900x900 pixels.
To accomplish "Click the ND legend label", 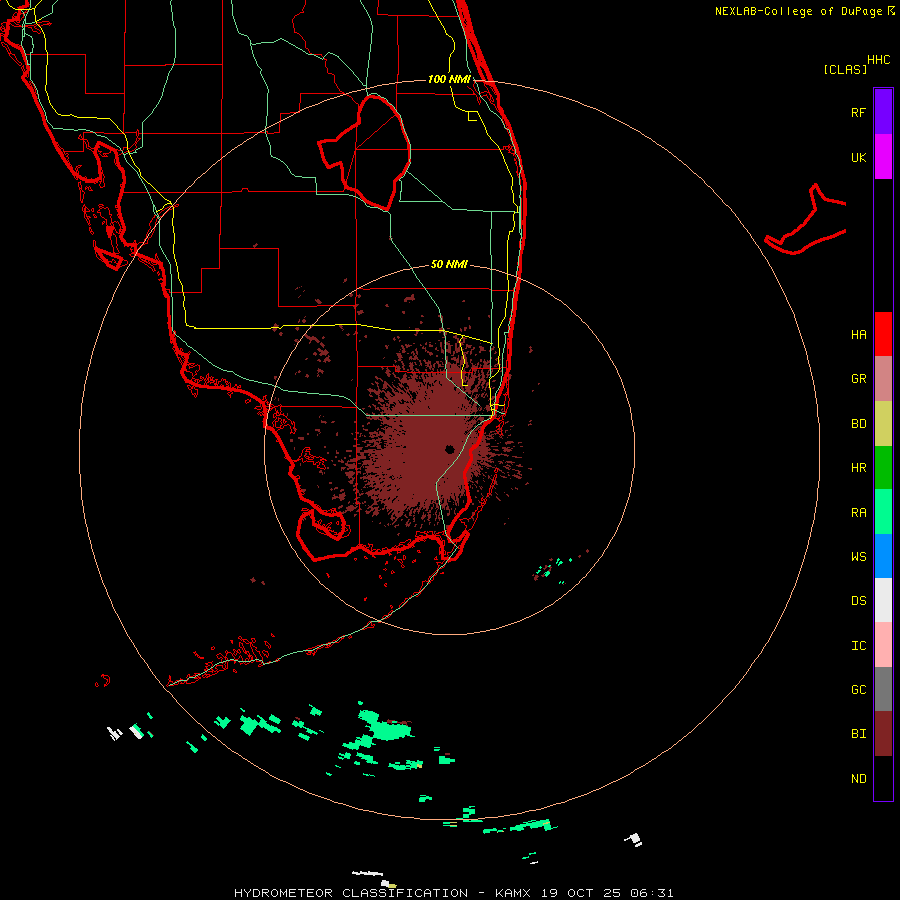I will 858,778.
